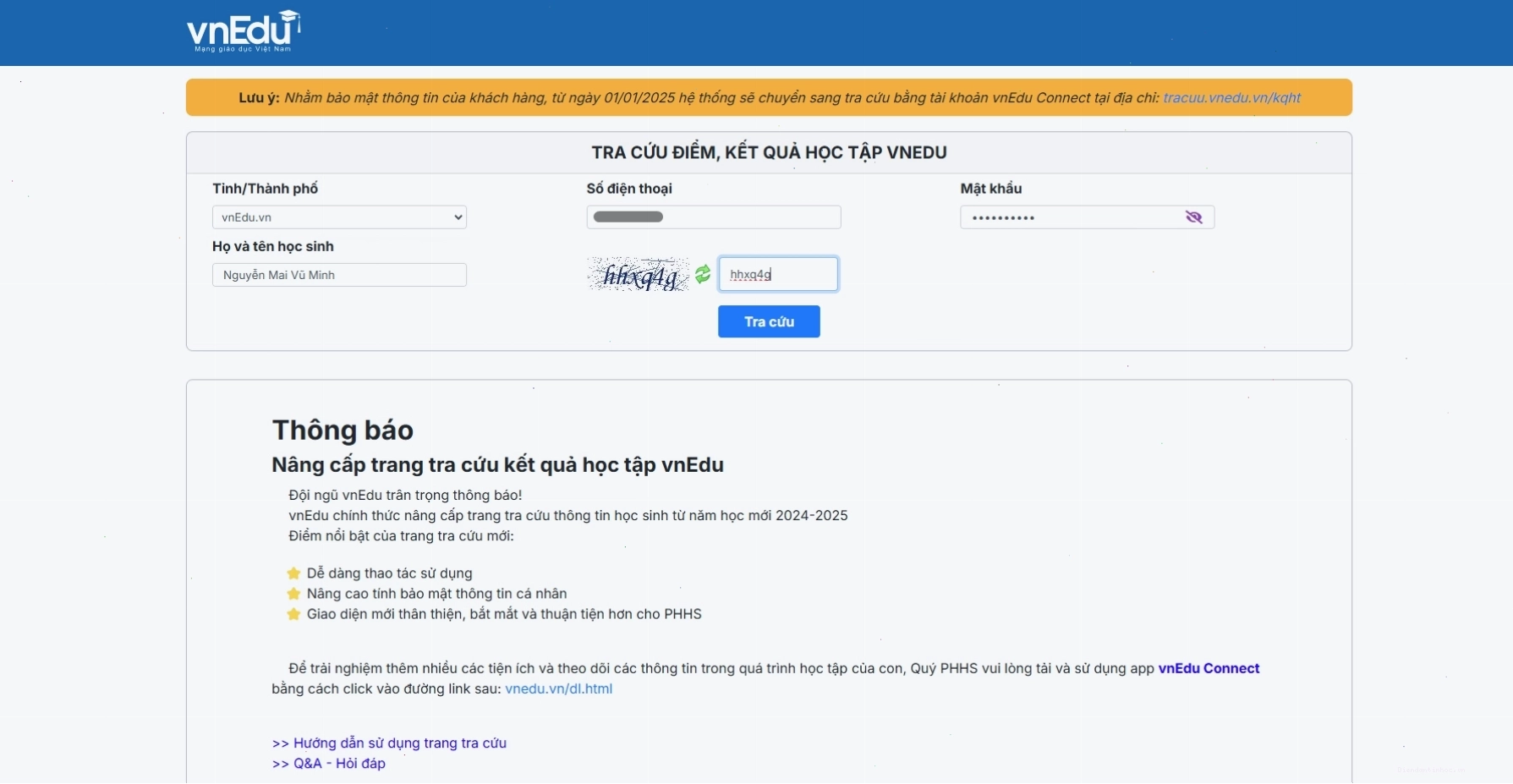Click the Thông báo heading
This screenshot has width=1513, height=784.
click(x=343, y=430)
